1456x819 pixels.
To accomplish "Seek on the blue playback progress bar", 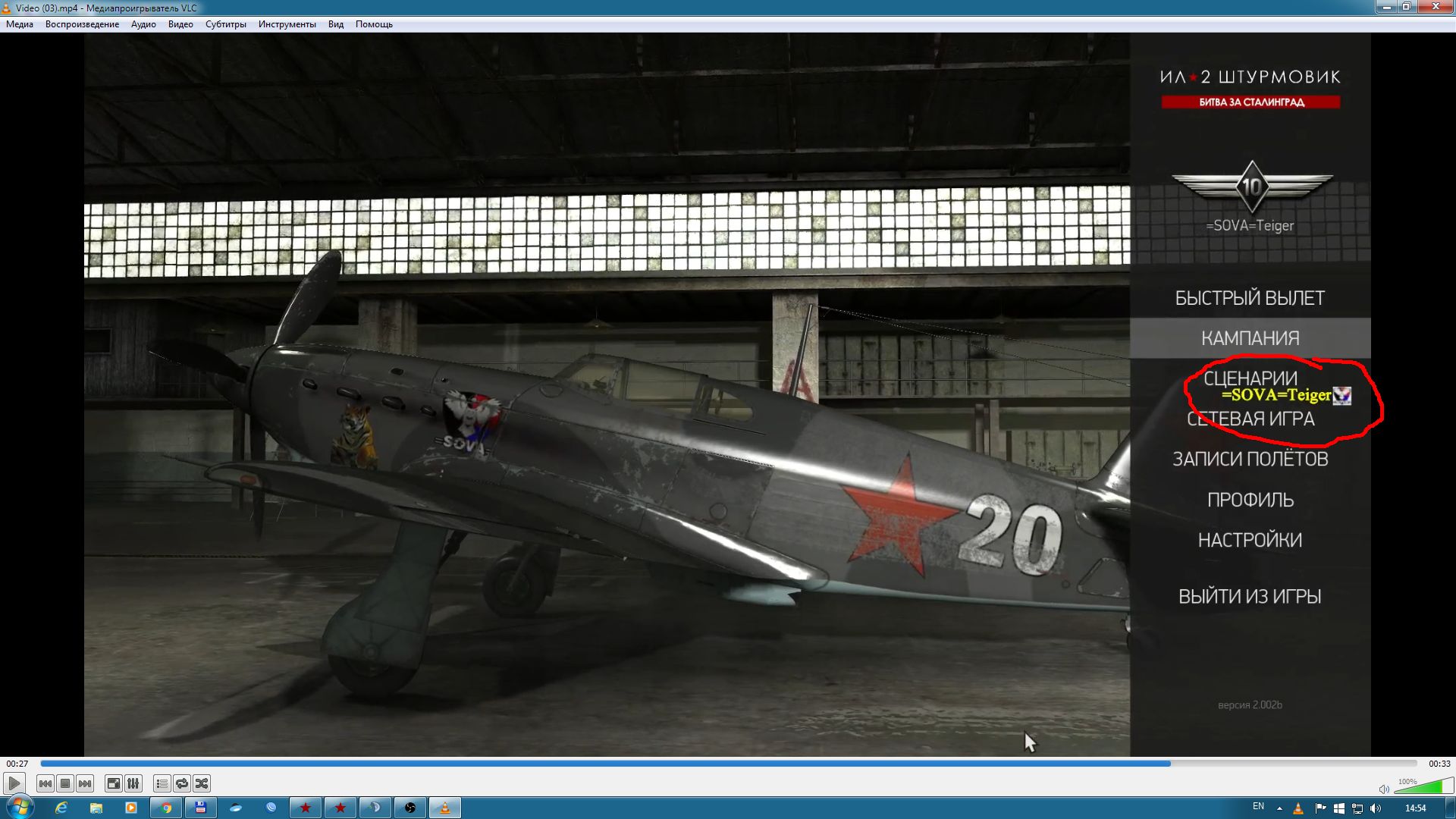I will pyautogui.click(x=729, y=764).
